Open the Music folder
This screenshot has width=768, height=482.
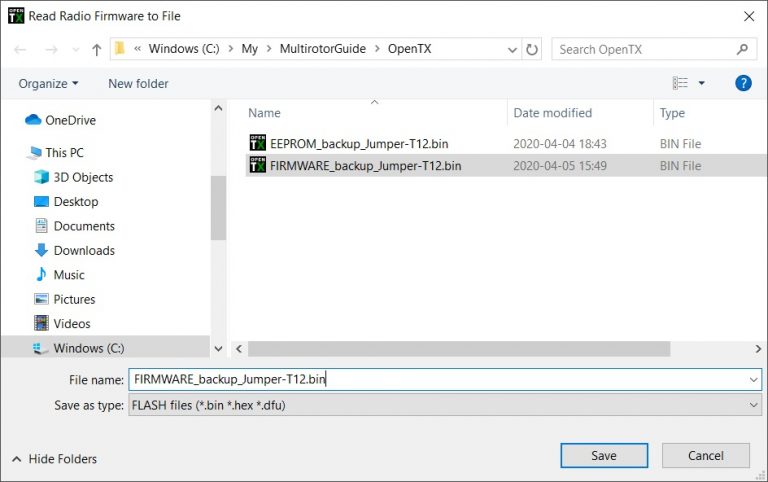point(69,275)
